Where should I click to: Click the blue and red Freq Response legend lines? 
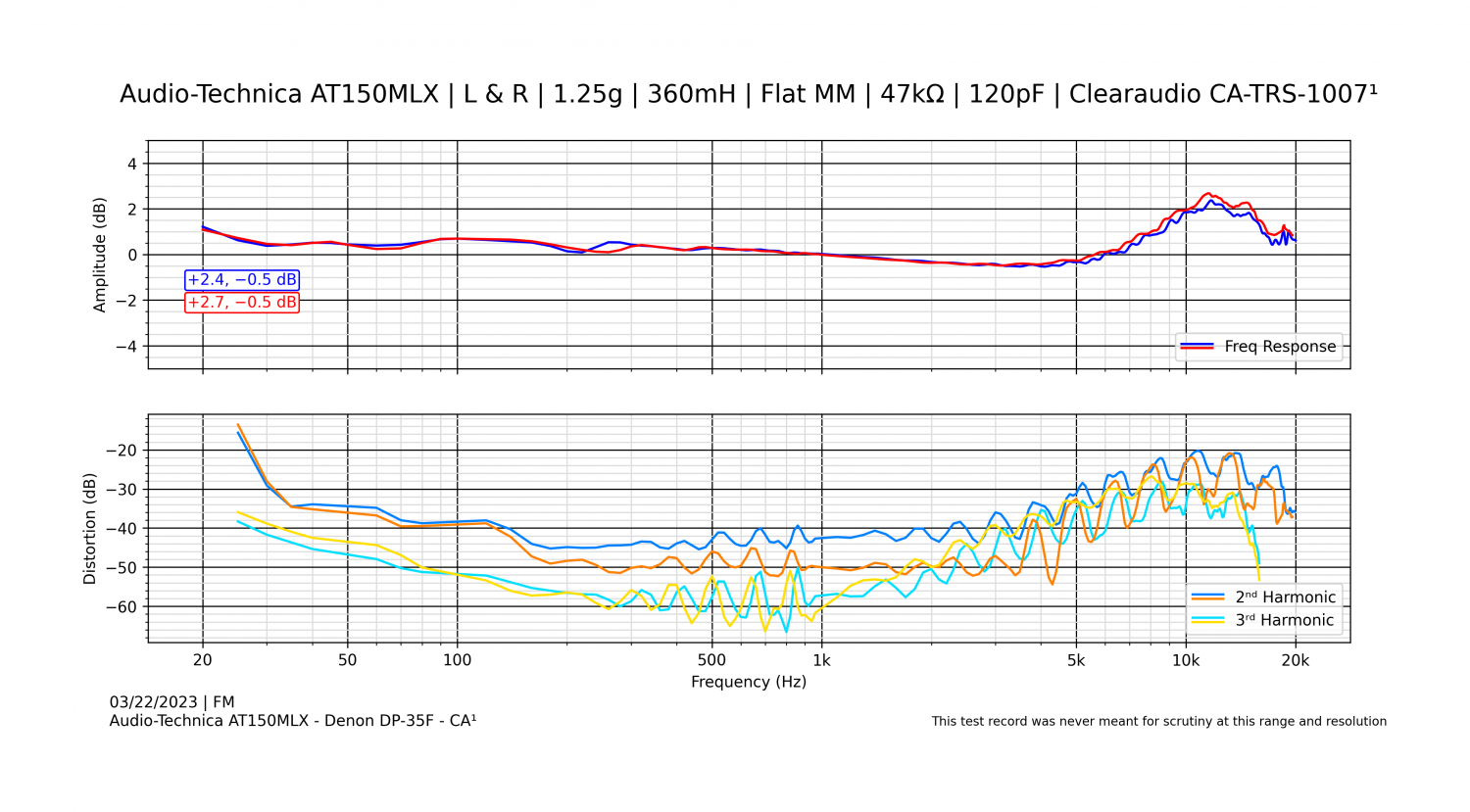tap(1198, 347)
